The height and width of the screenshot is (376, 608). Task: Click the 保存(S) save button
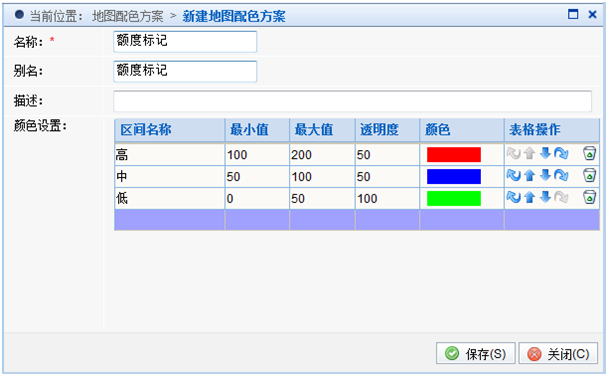point(475,353)
